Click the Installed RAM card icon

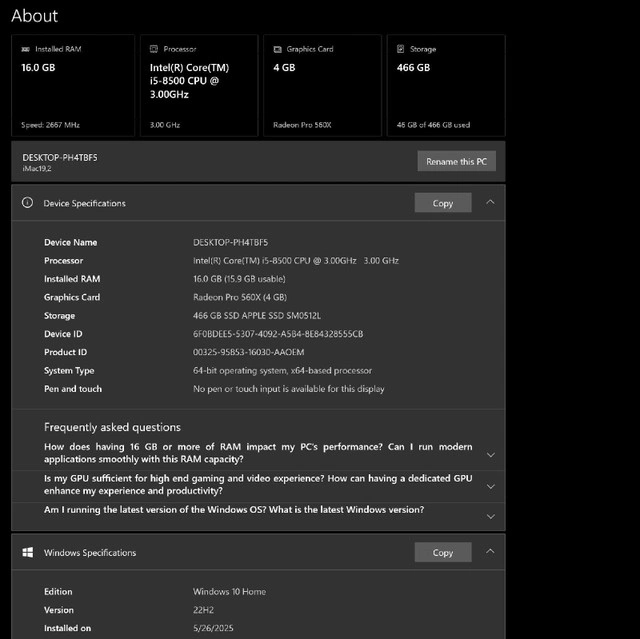26,49
